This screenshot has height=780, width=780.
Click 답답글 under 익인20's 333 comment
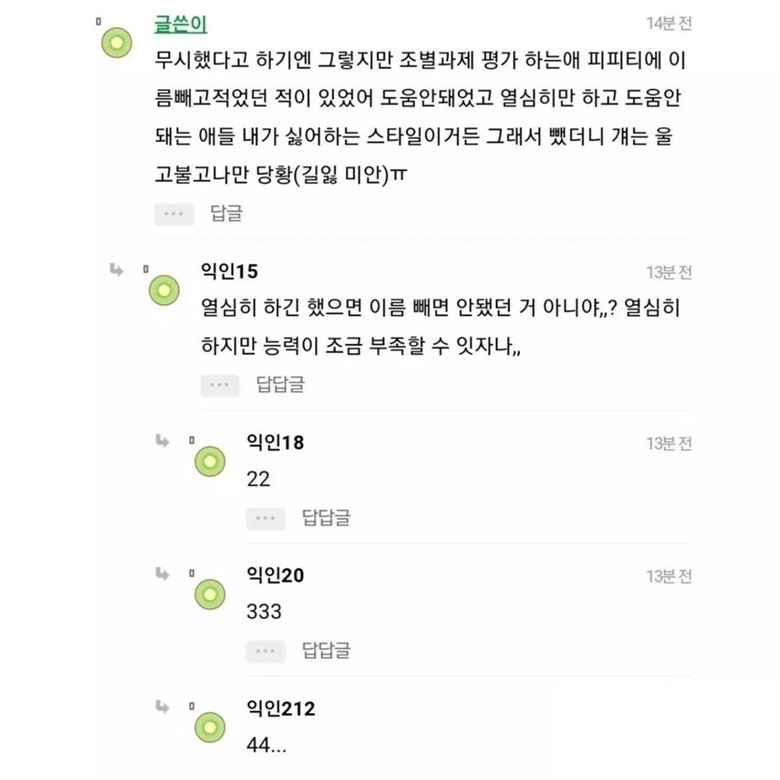(326, 651)
